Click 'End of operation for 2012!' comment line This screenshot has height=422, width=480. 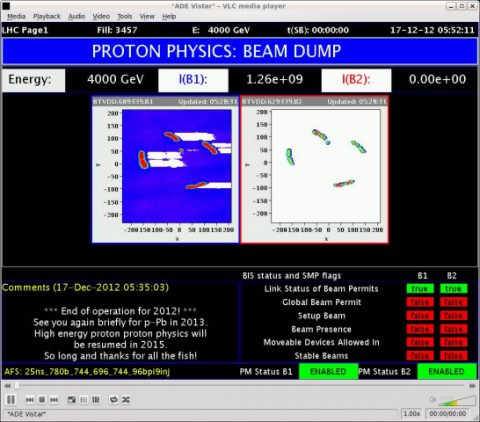click(120, 311)
